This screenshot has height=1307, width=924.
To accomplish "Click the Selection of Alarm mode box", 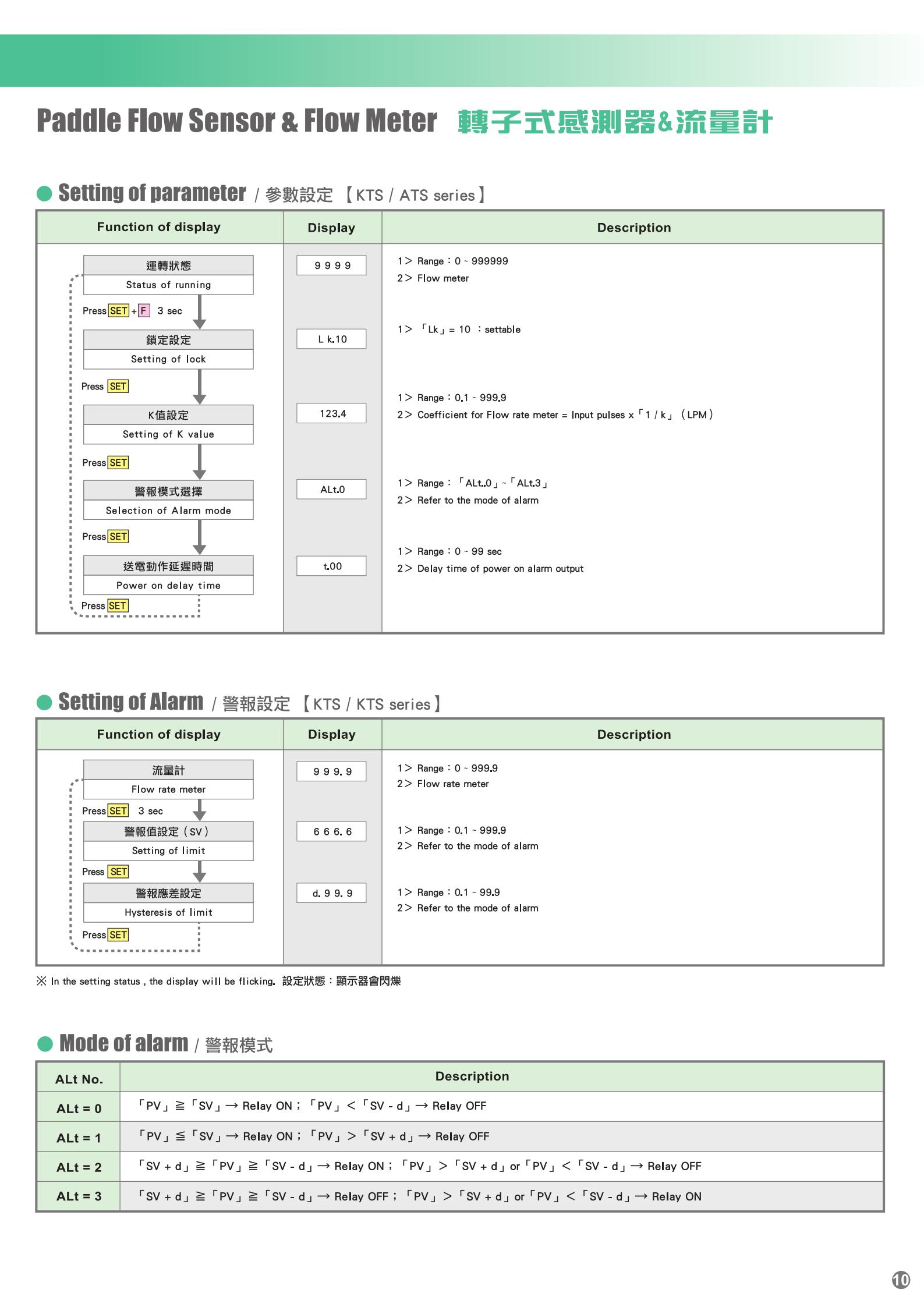I will 168,511.
